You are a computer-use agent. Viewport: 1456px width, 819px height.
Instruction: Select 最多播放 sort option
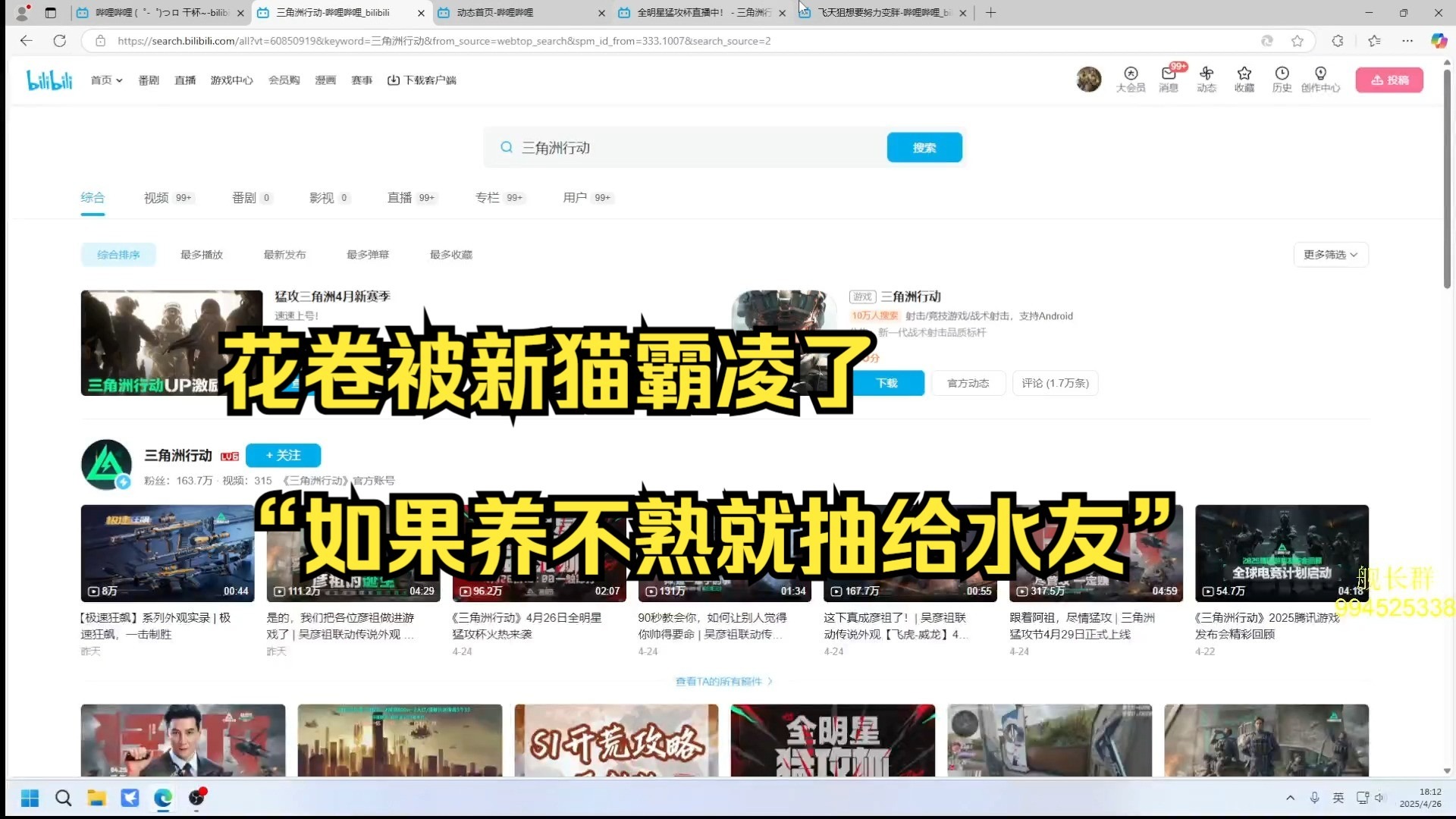pos(202,255)
